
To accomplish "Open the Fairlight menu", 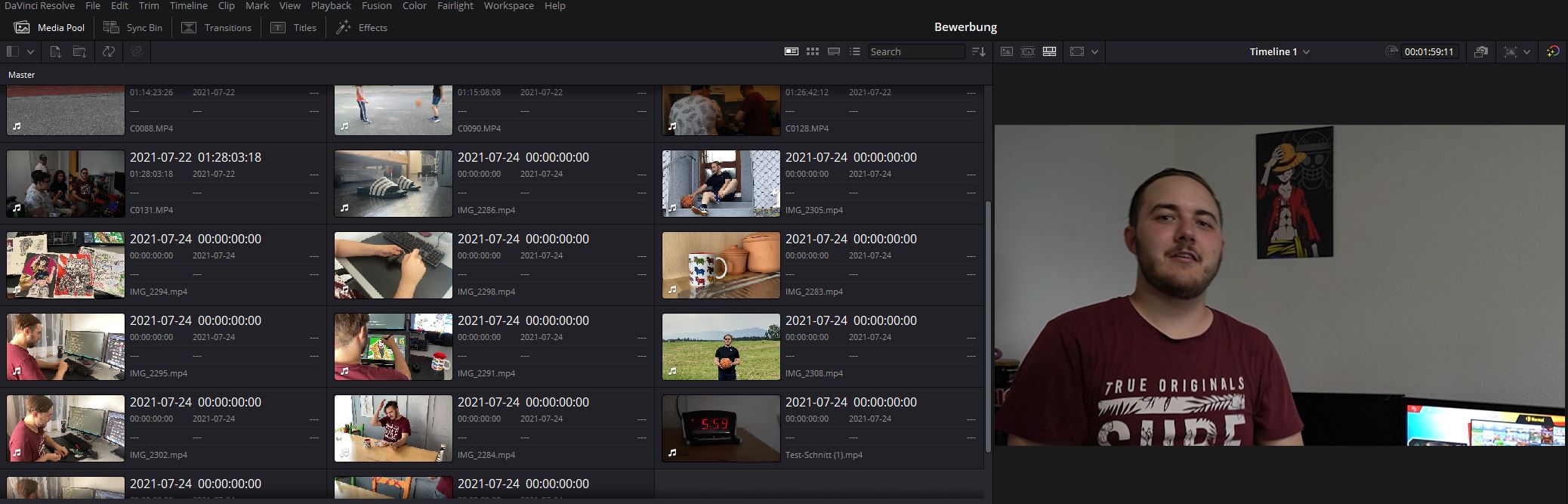I will (455, 5).
